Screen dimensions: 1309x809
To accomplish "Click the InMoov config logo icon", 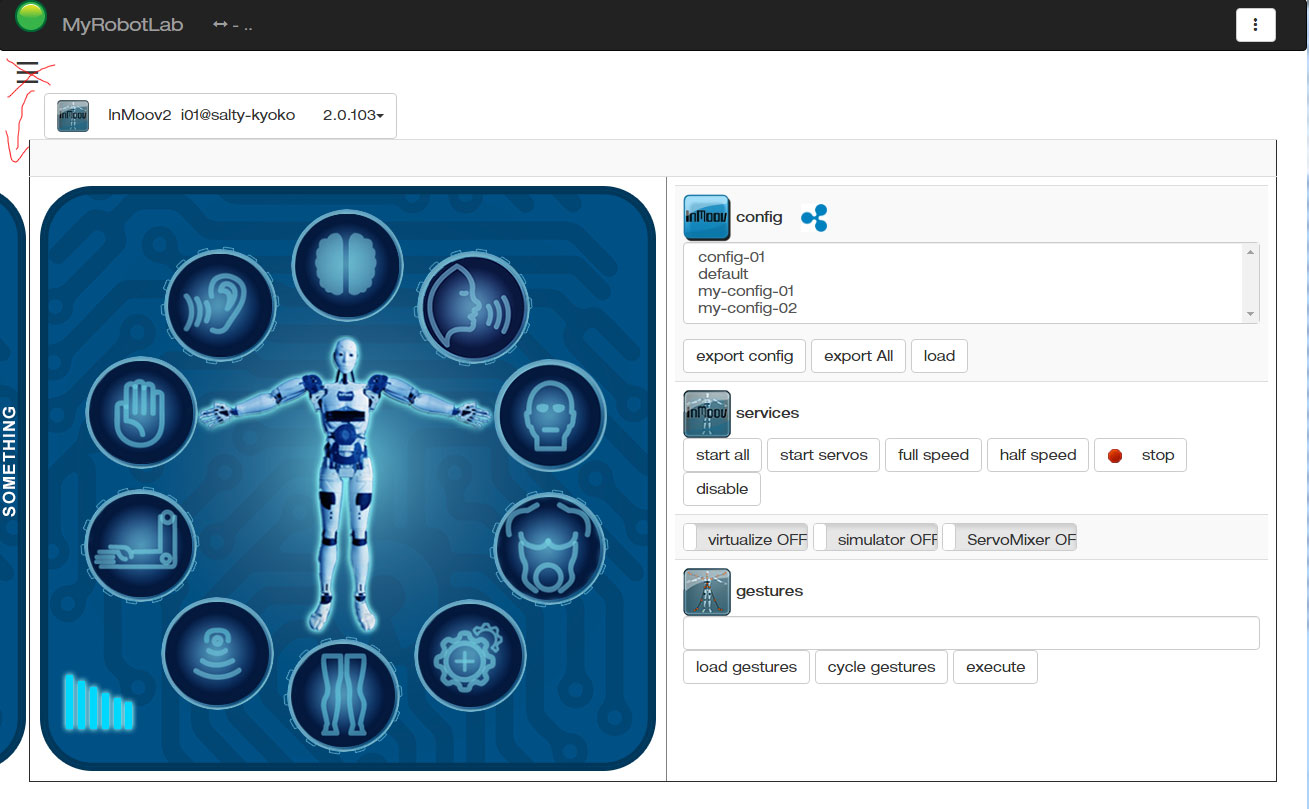I will coord(707,218).
